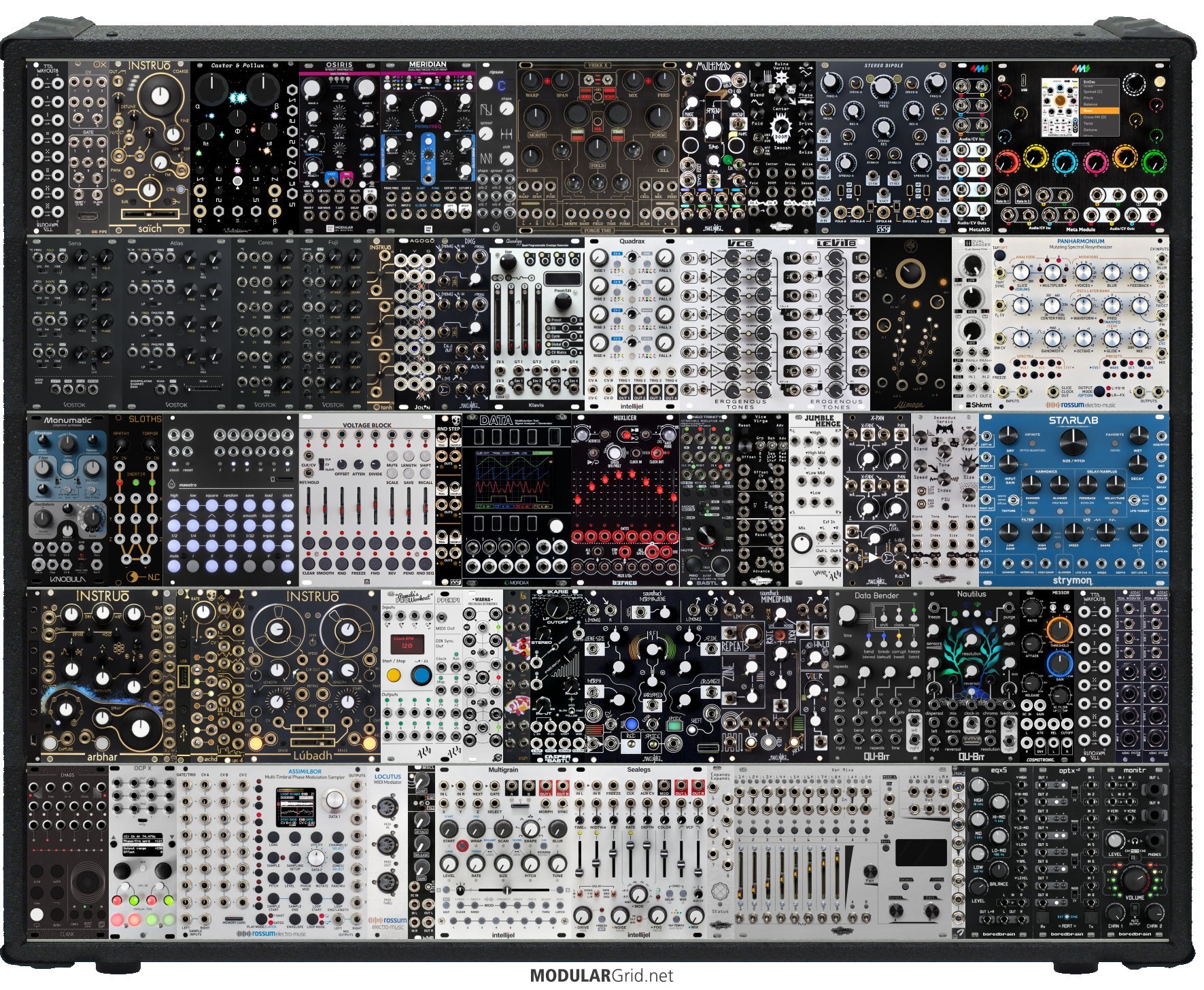The height and width of the screenshot is (990, 1204).
Task: Click the Rossum Assimil8or sampler module
Action: 272,852
